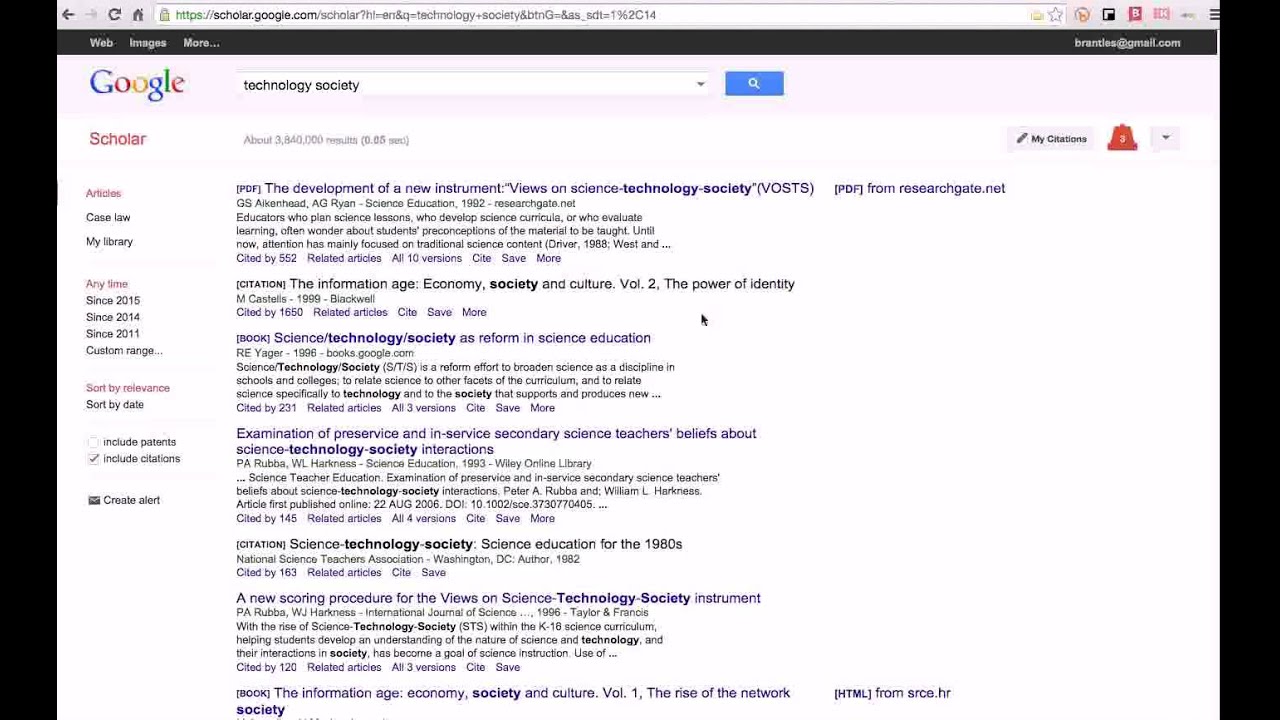Open PDF from researchgate.net
This screenshot has height=720, width=1280.
(x=920, y=188)
